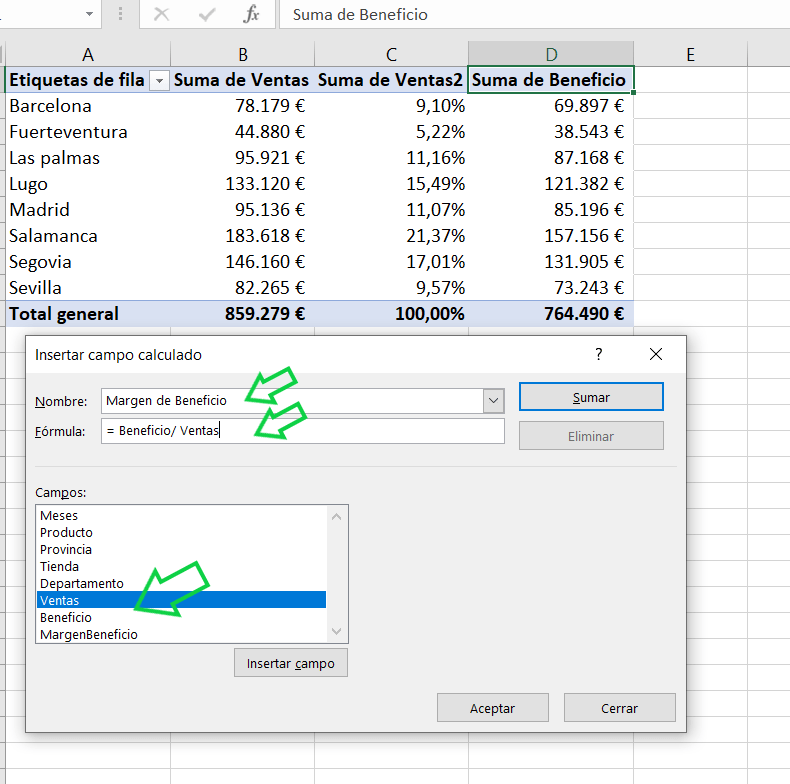The image size is (790, 784).
Task: Select Provincia in the Campos list
Action: [181, 550]
